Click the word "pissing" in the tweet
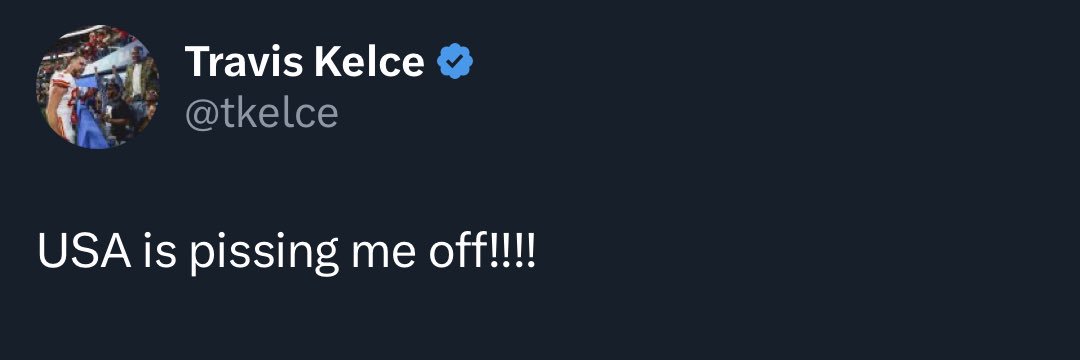This screenshot has width=1080, height=360. pyautogui.click(x=264, y=253)
